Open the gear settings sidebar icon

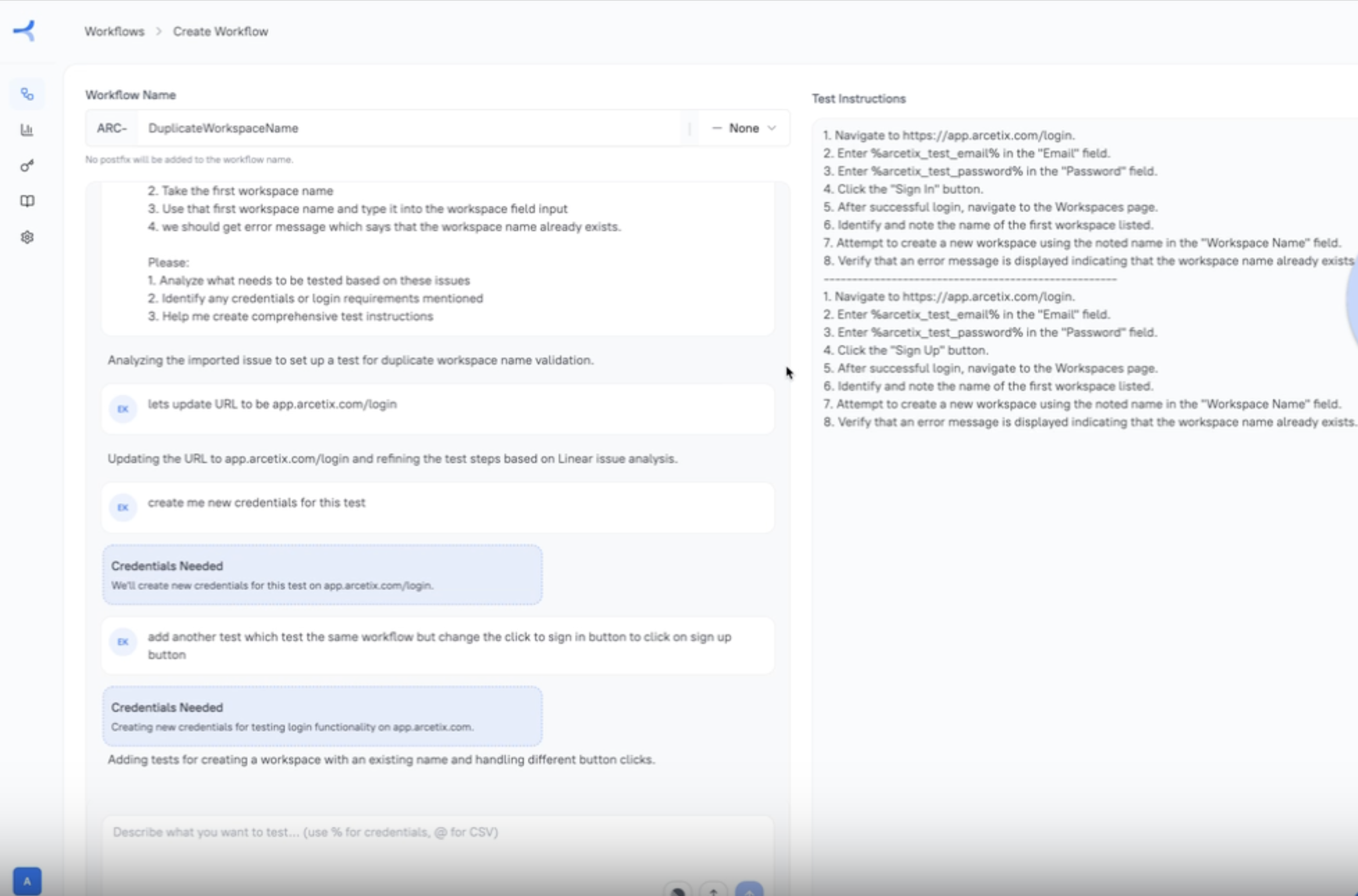pyautogui.click(x=27, y=237)
